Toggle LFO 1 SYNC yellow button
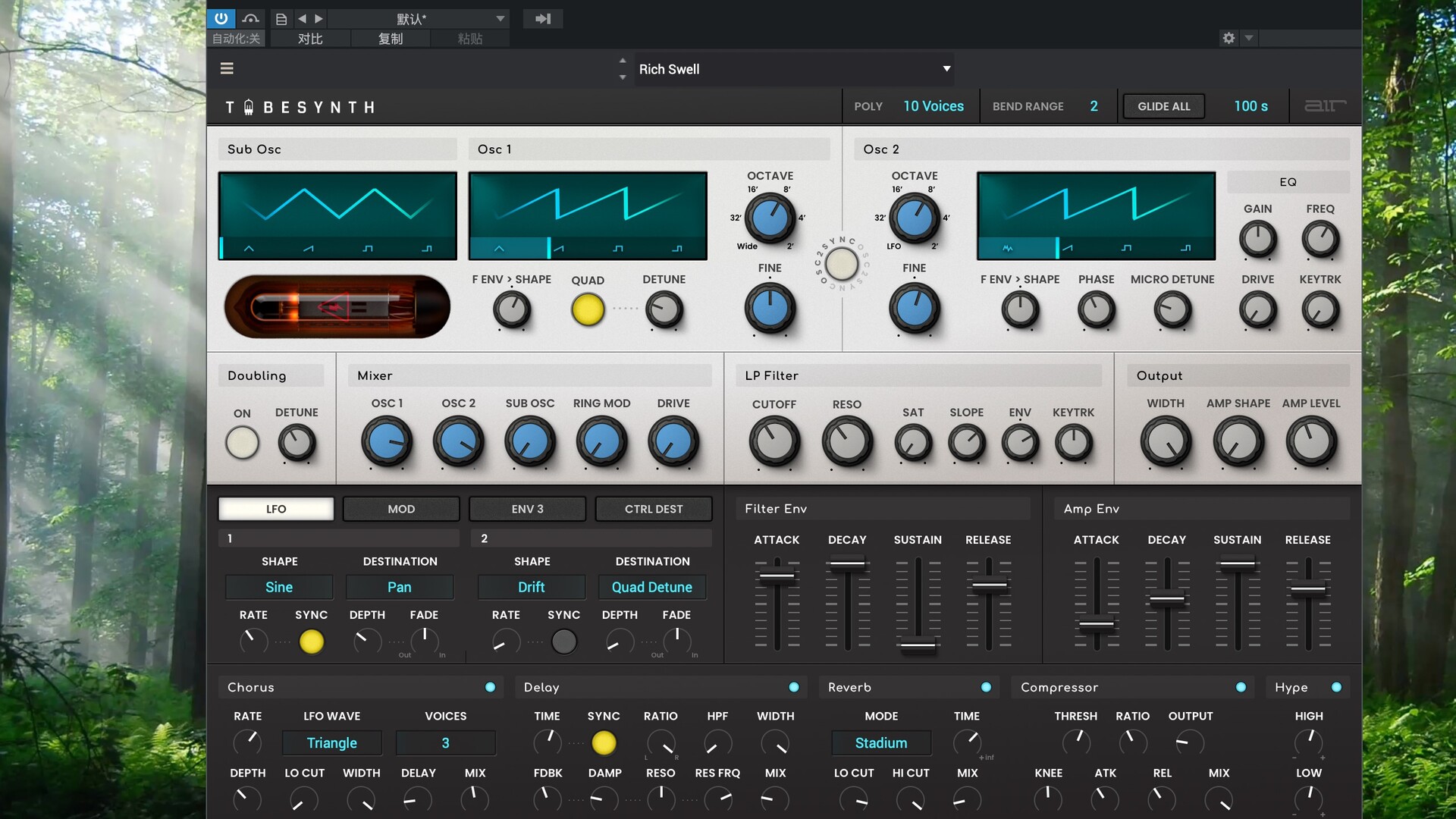Viewport: 1456px width, 819px height. pyautogui.click(x=311, y=642)
